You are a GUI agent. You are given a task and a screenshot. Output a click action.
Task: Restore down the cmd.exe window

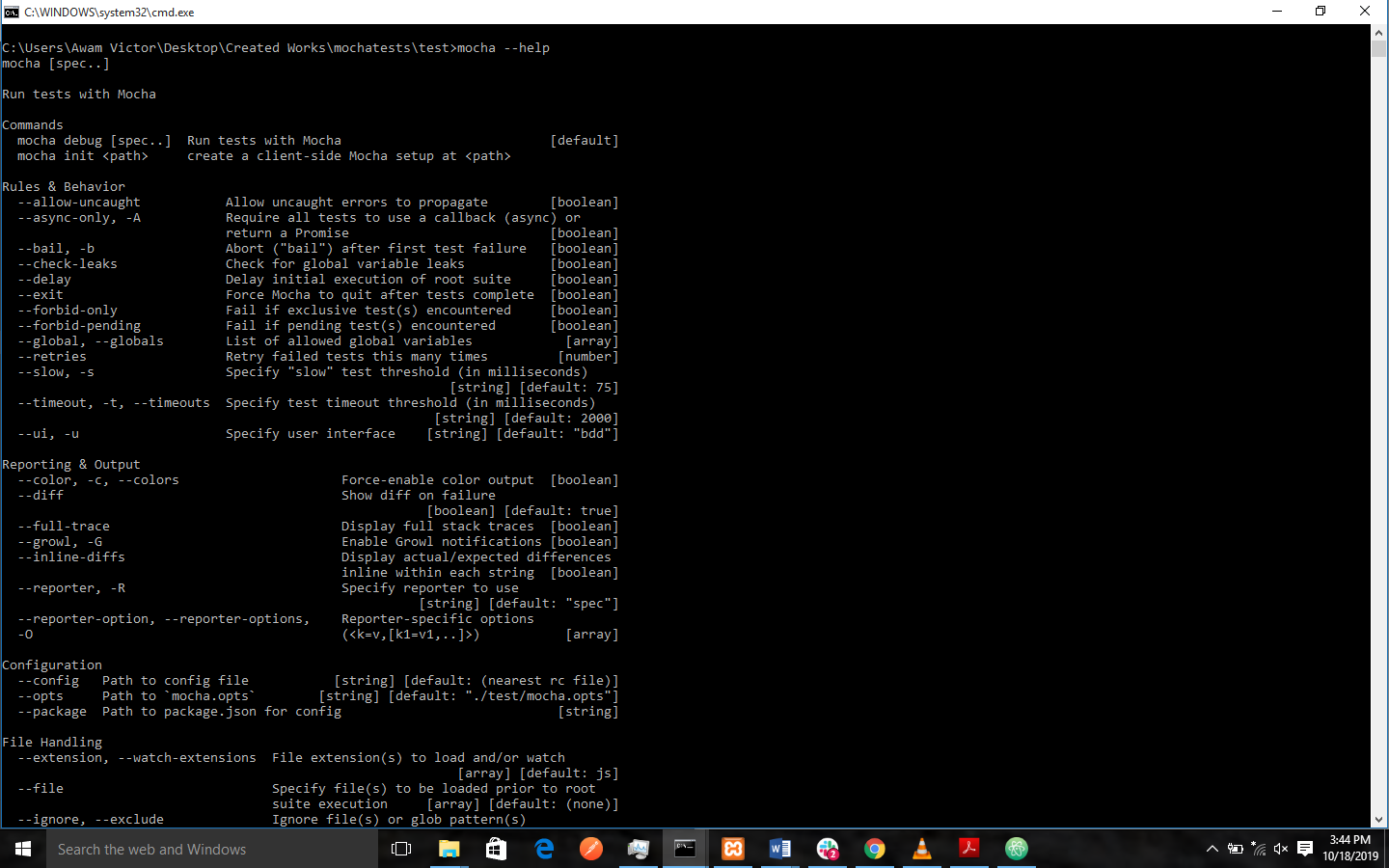click(1321, 12)
